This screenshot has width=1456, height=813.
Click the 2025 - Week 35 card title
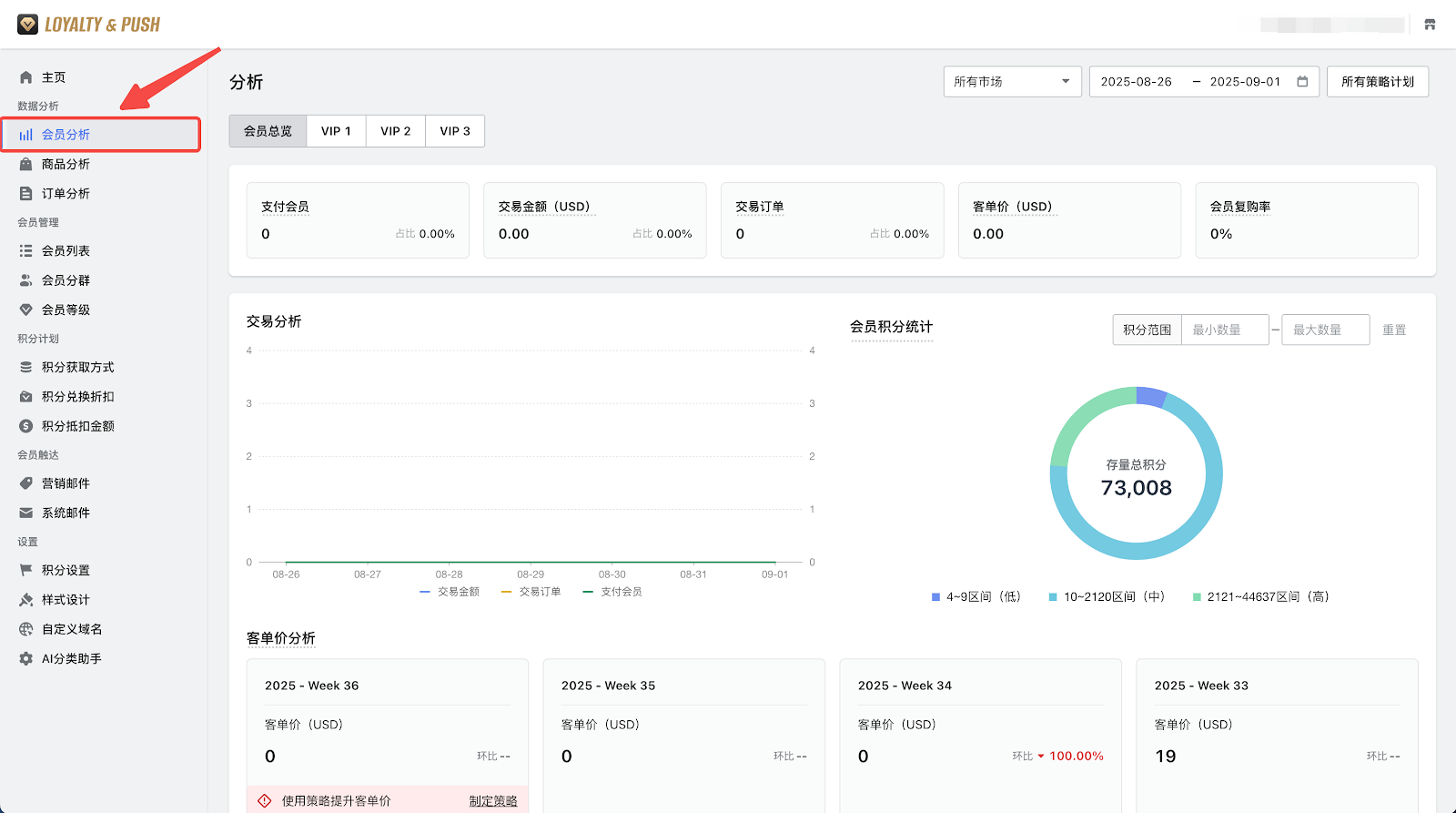tap(609, 686)
